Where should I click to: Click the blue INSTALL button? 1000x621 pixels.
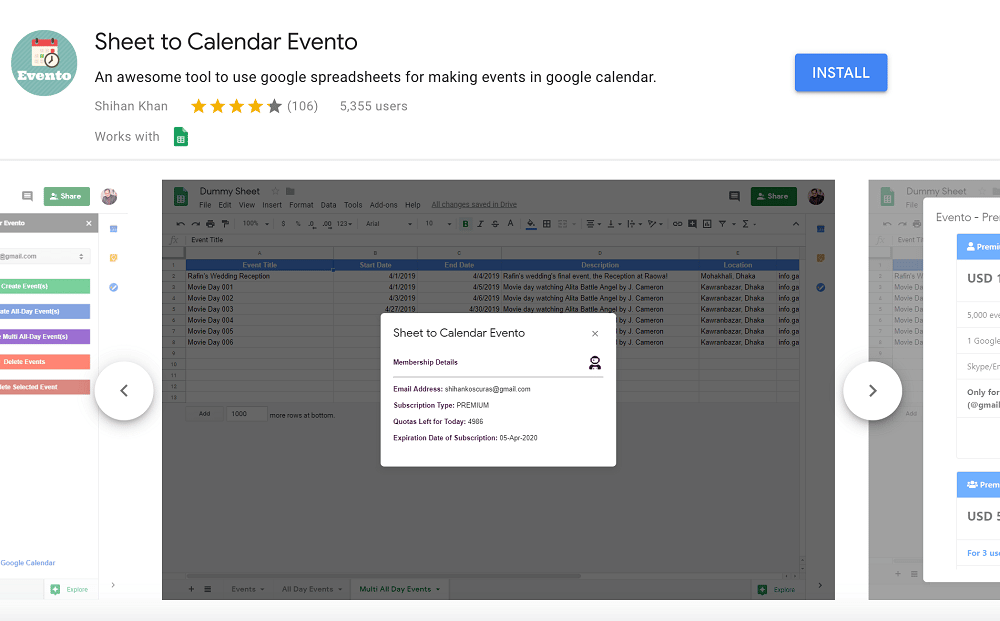(841, 73)
